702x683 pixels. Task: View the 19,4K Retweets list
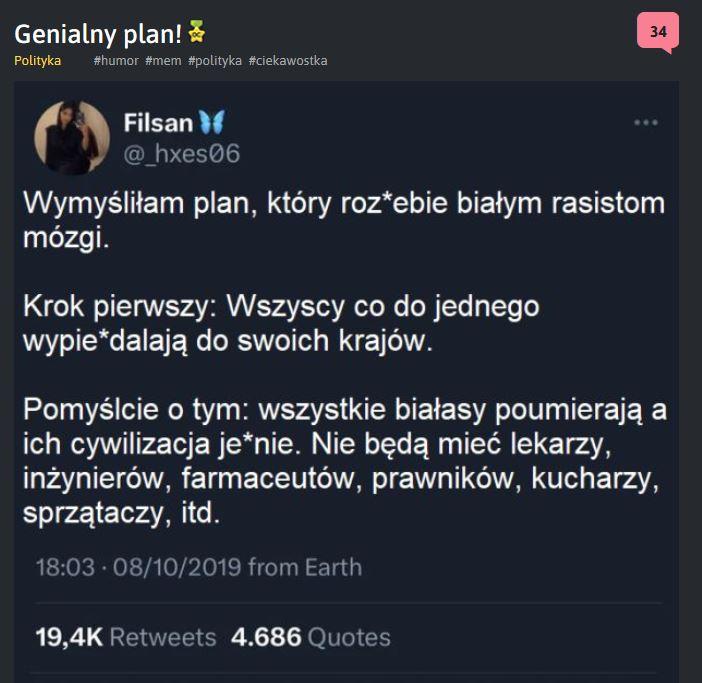tap(125, 637)
